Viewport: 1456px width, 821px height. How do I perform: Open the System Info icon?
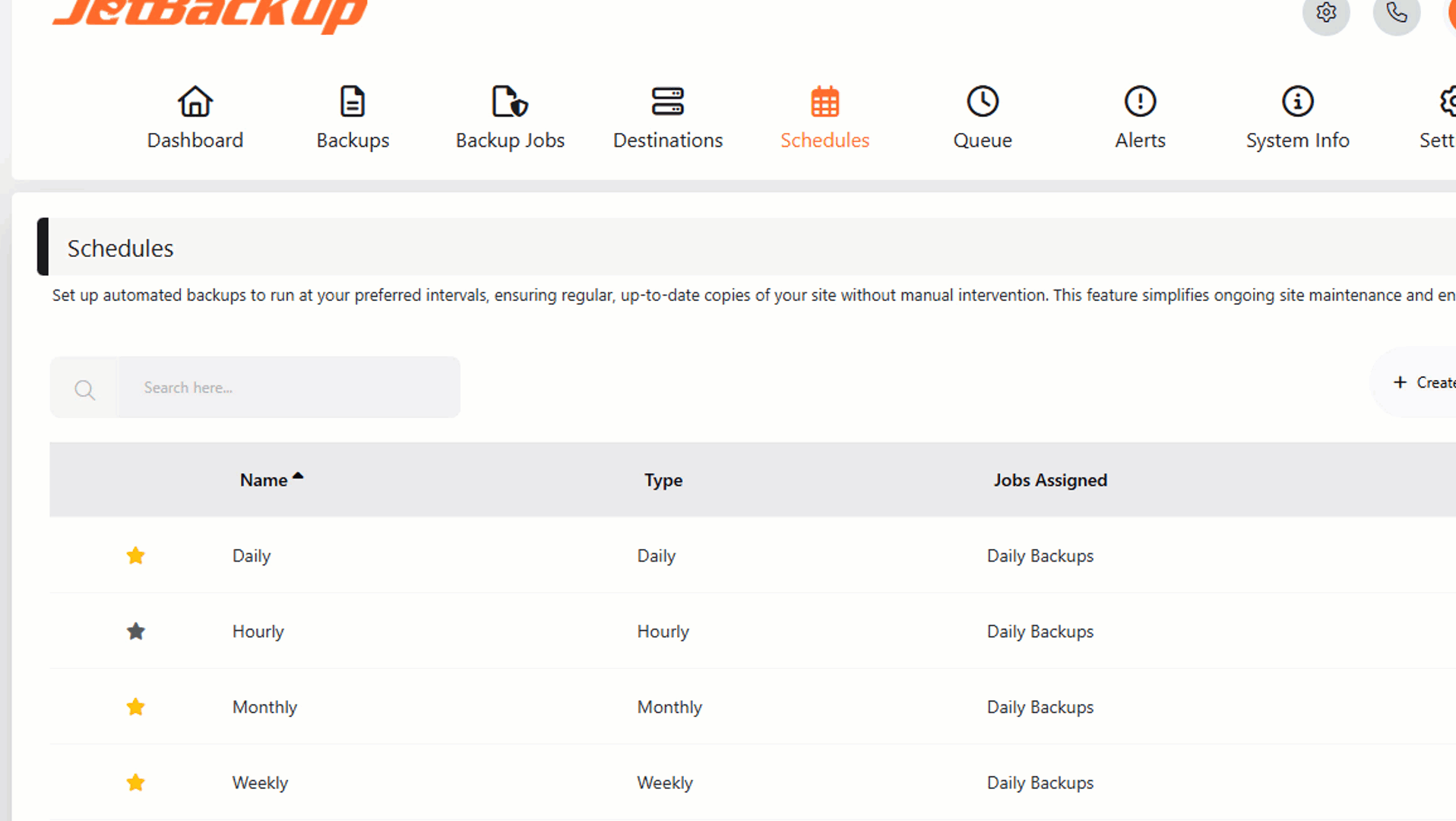tap(1297, 102)
